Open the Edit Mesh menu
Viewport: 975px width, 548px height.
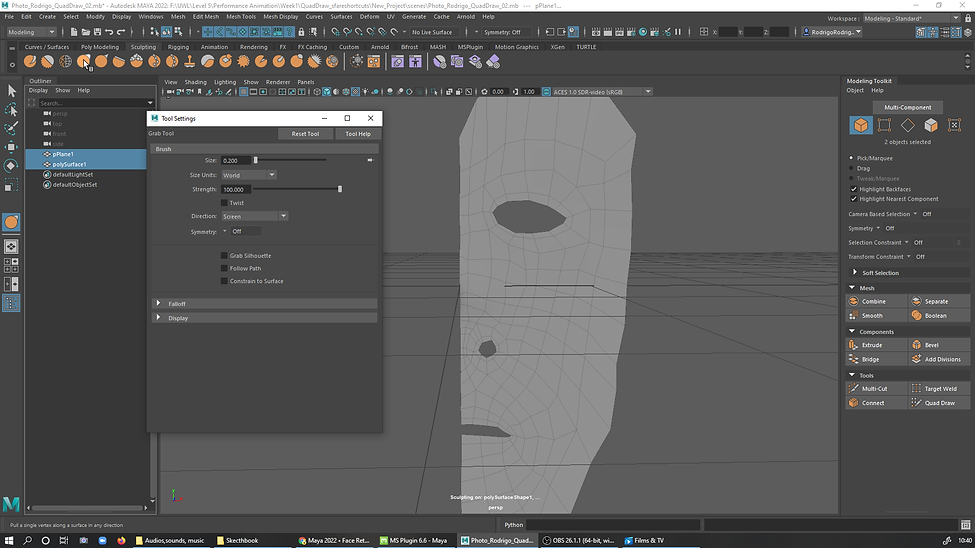click(x=205, y=17)
